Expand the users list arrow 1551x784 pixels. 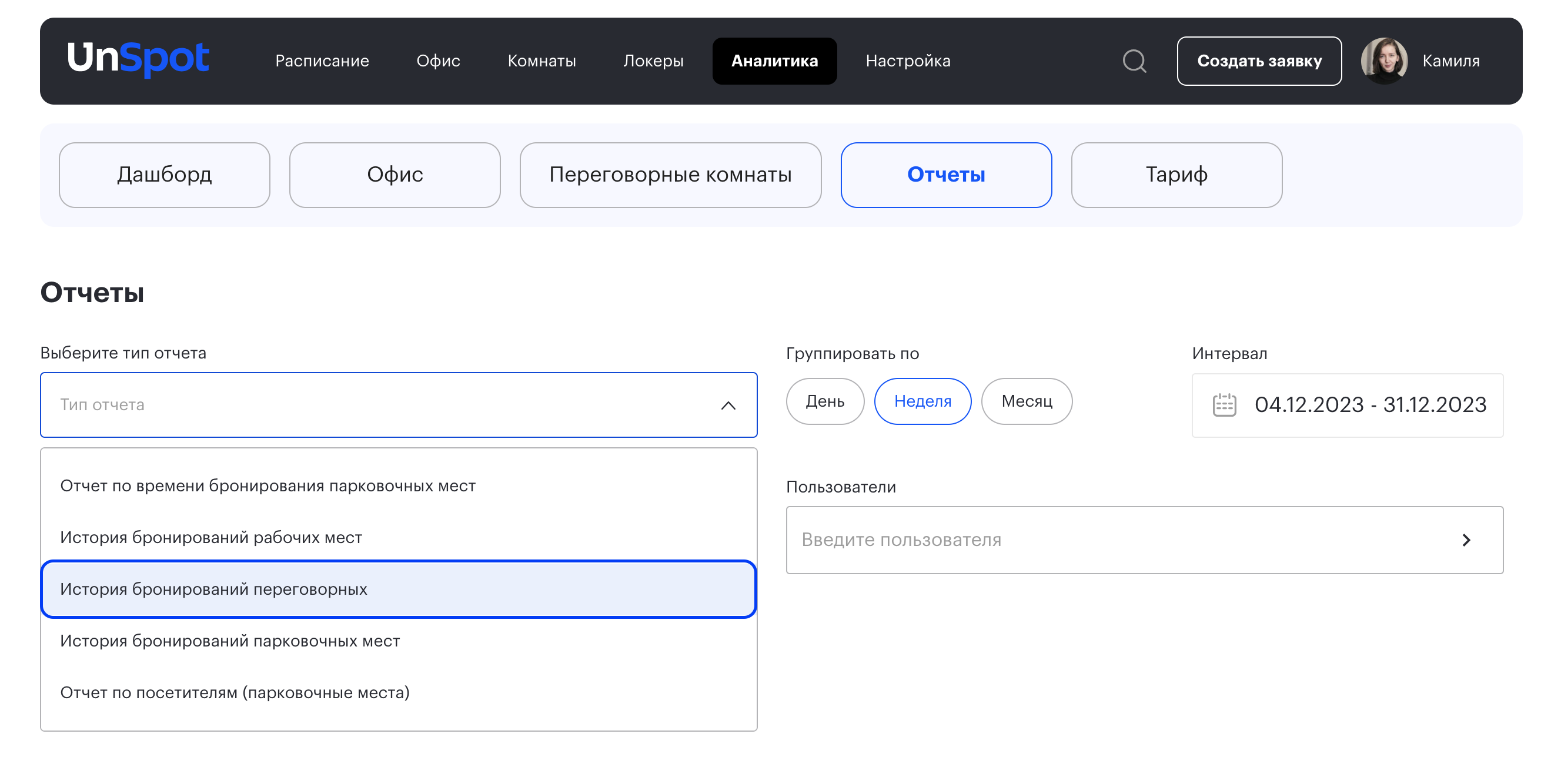pyautogui.click(x=1466, y=540)
